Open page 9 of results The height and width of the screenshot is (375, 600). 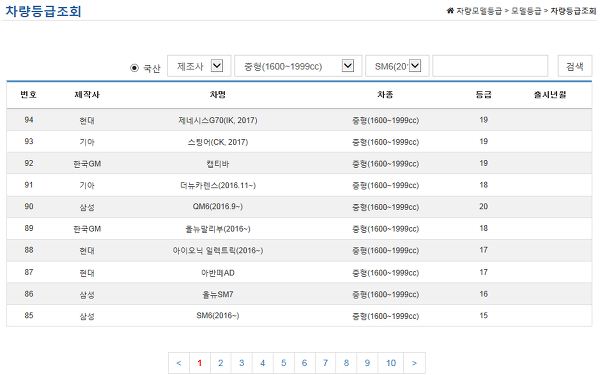367,363
